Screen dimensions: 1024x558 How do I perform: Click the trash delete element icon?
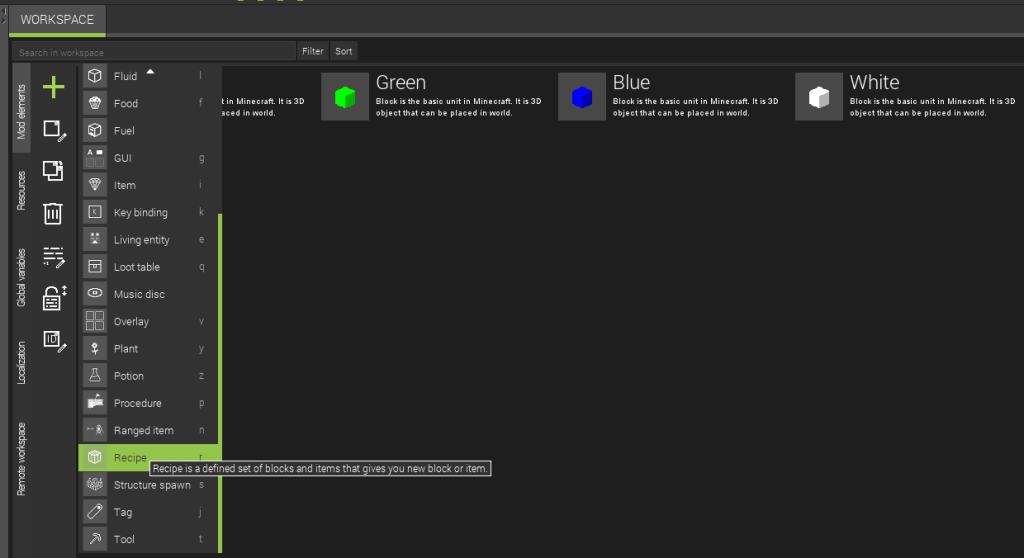tap(53, 213)
